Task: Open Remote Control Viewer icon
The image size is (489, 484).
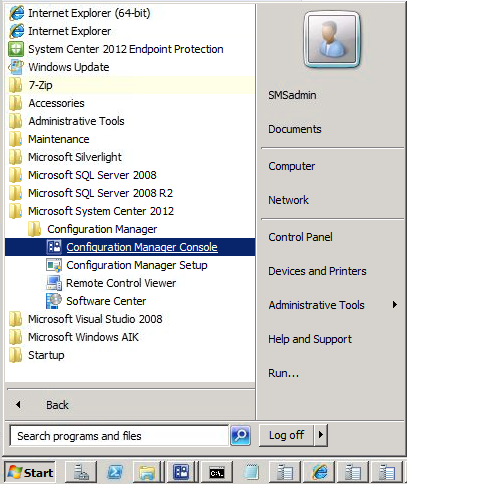Action: tap(54, 283)
